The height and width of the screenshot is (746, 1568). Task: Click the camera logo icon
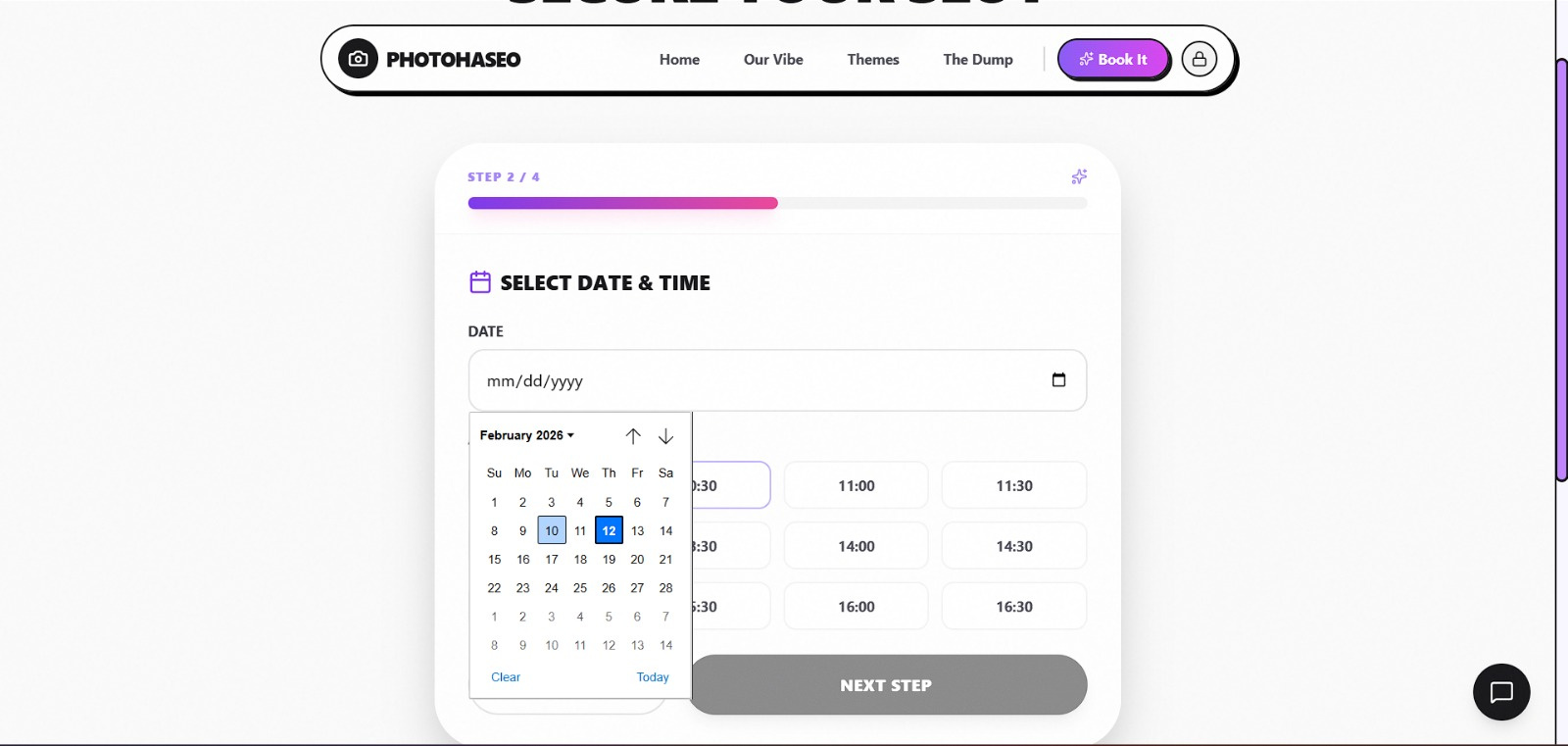click(358, 59)
